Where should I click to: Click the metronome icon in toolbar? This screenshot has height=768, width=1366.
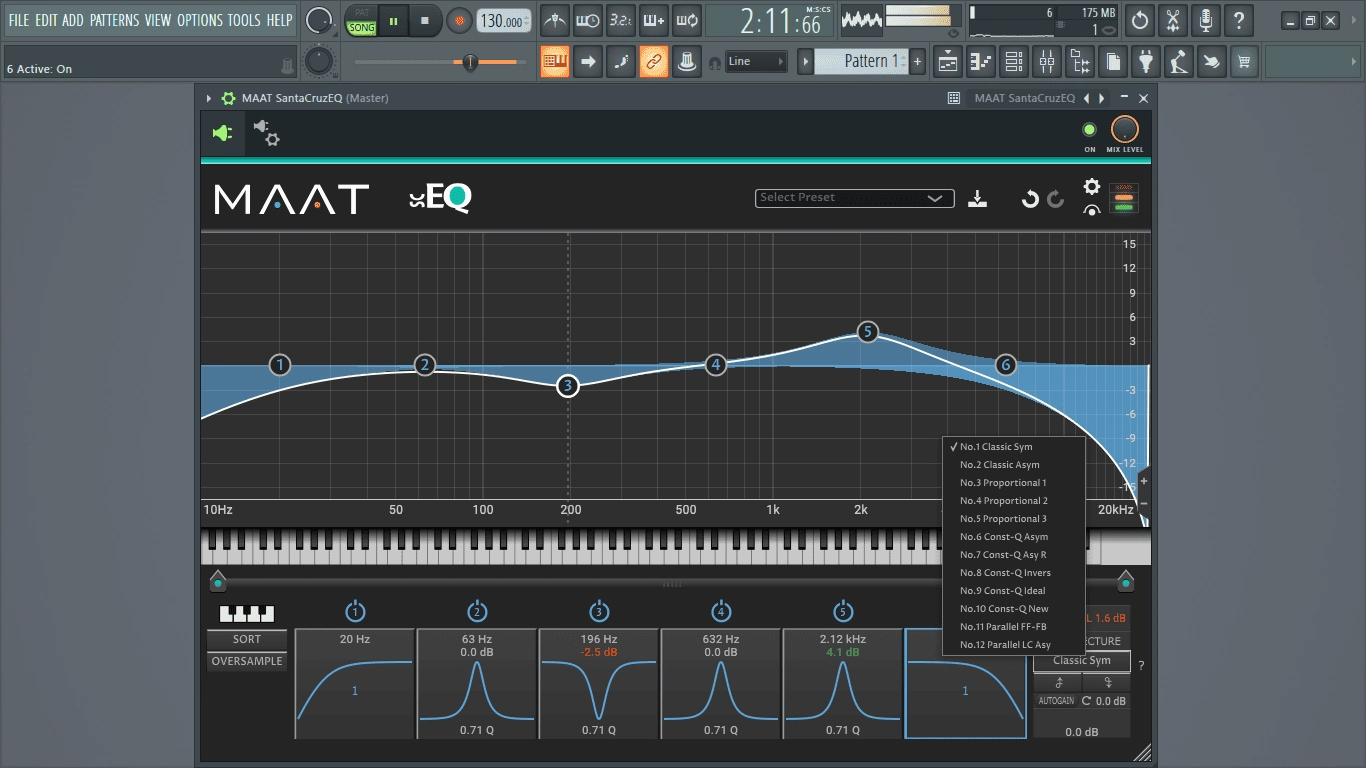554,20
